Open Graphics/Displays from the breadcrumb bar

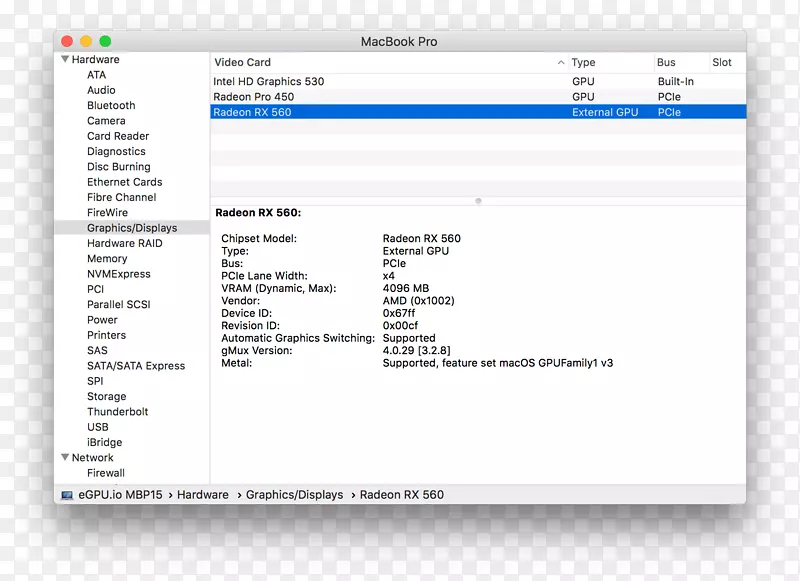294,494
